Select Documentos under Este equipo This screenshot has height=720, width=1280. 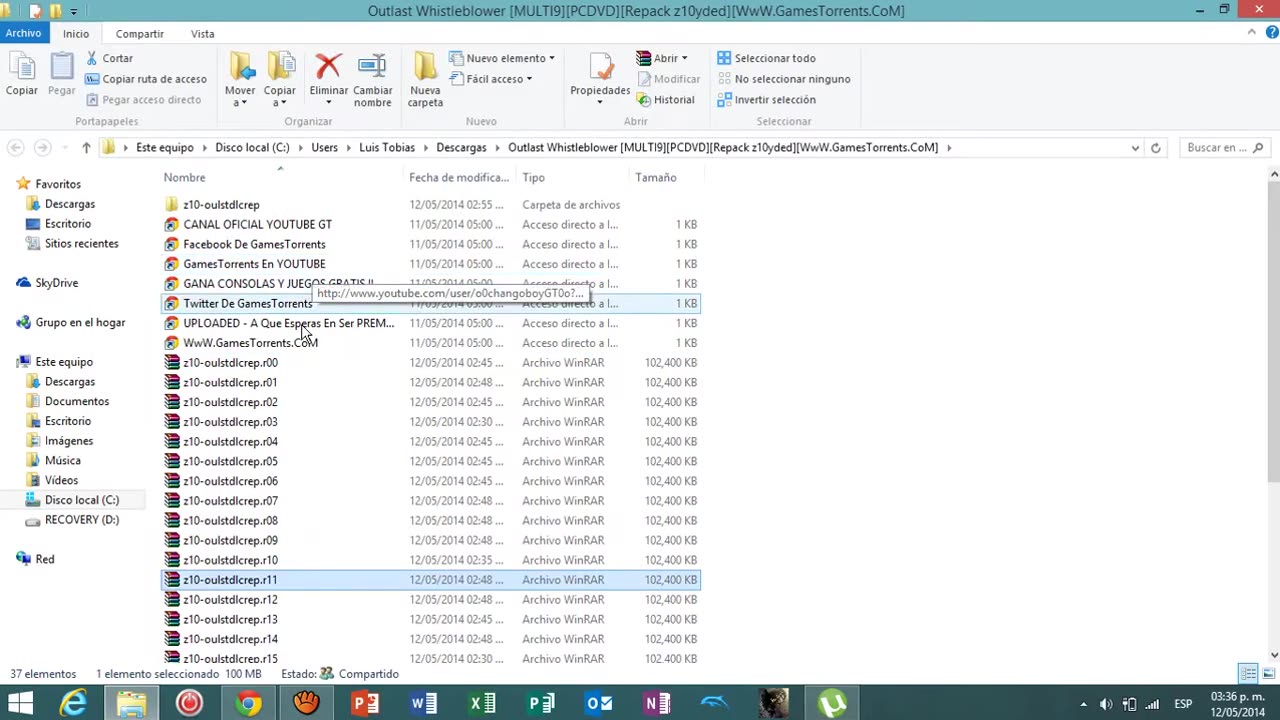(77, 402)
